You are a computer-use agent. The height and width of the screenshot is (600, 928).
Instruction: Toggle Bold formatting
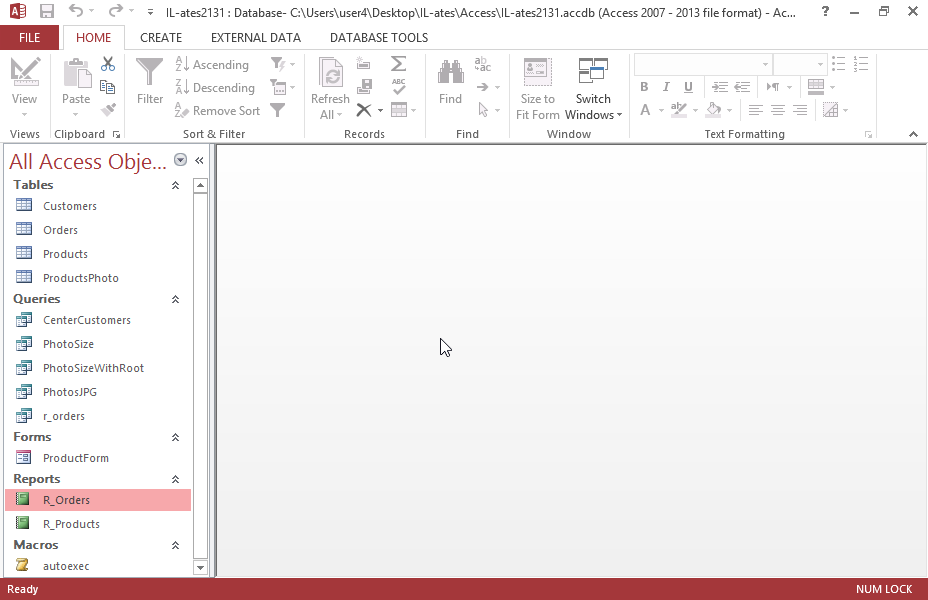[645, 87]
